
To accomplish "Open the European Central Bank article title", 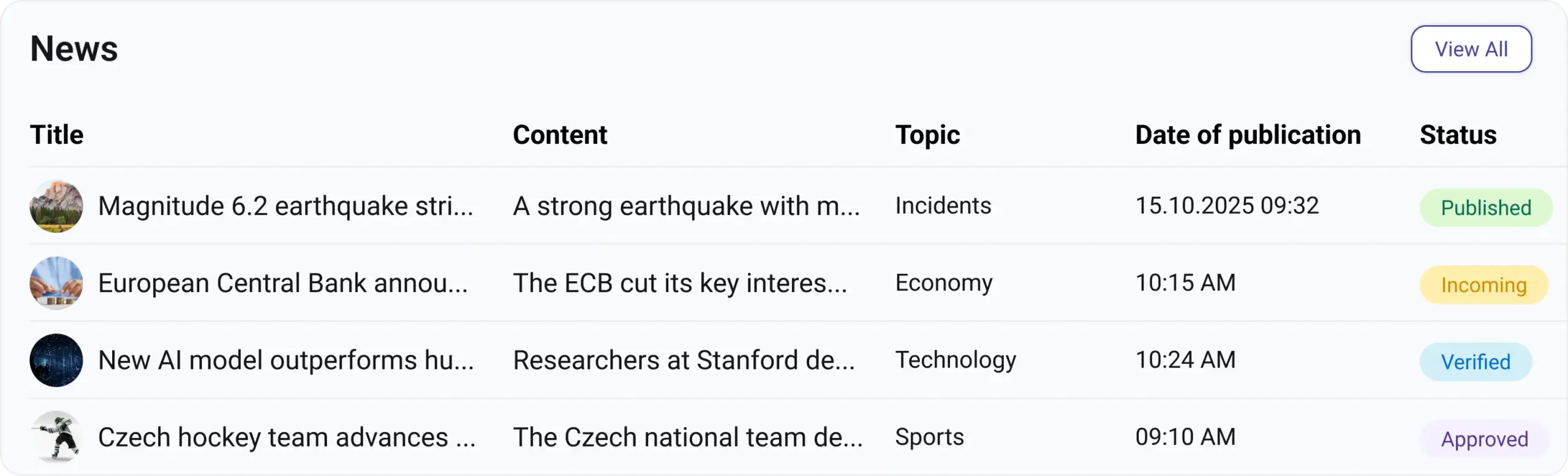I will click(x=283, y=283).
